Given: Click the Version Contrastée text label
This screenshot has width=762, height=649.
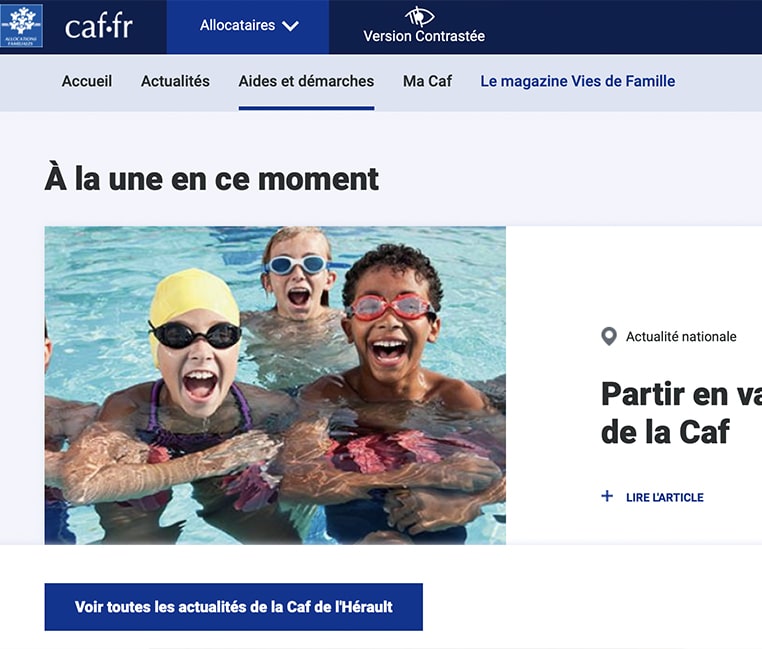Looking at the screenshot, I should (424, 36).
